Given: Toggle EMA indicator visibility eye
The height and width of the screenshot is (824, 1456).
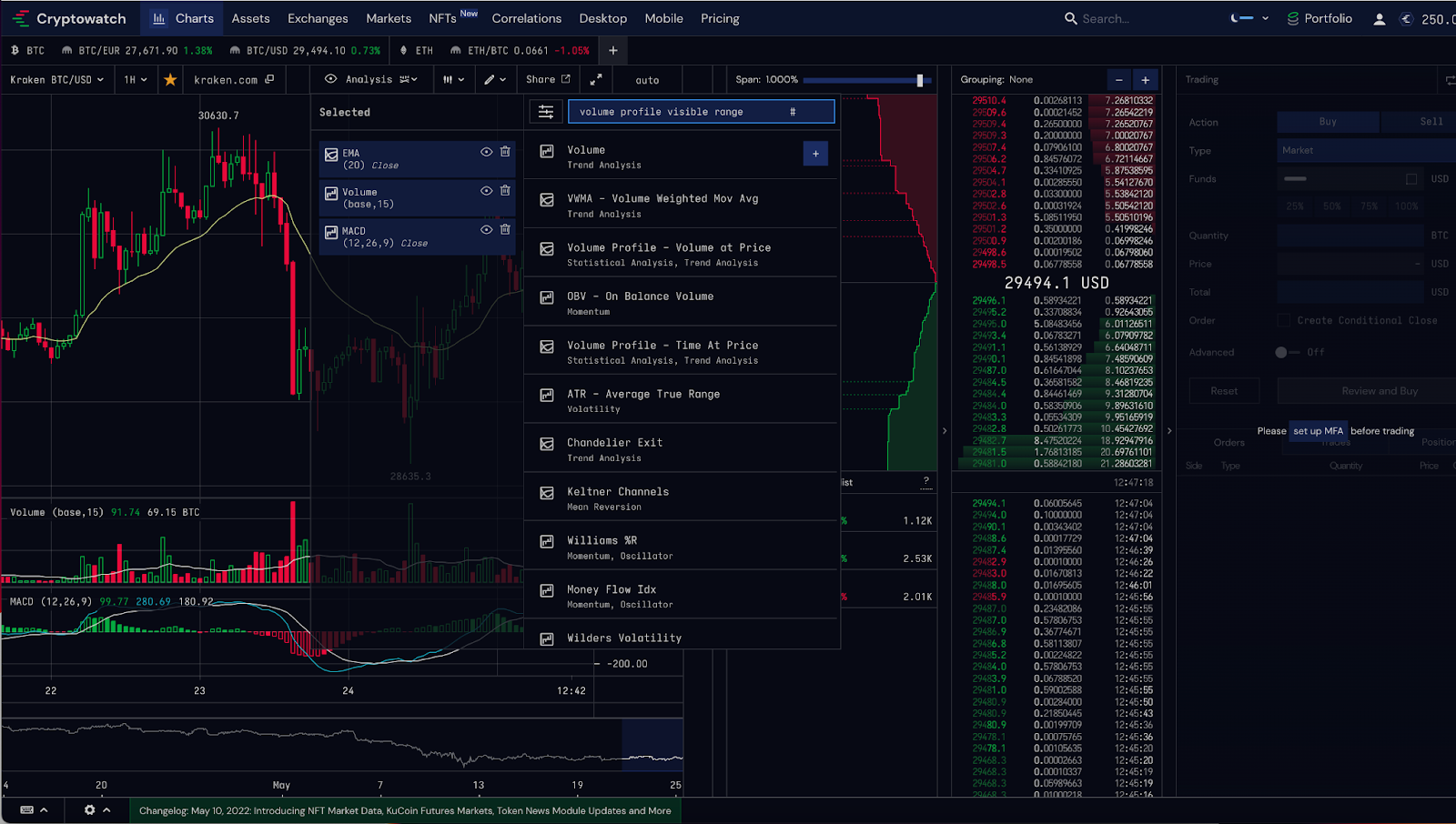Looking at the screenshot, I should (x=486, y=152).
